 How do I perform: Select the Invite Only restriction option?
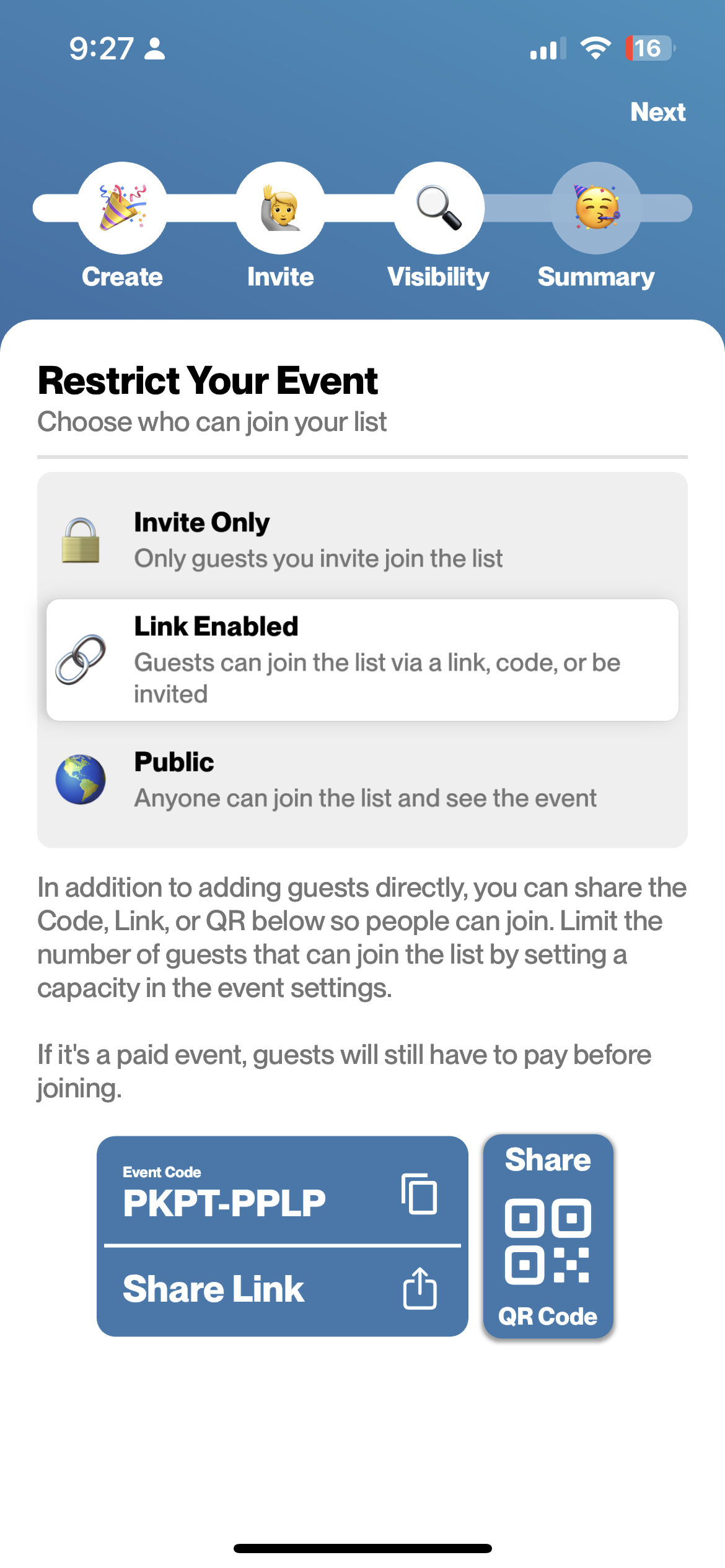point(362,540)
